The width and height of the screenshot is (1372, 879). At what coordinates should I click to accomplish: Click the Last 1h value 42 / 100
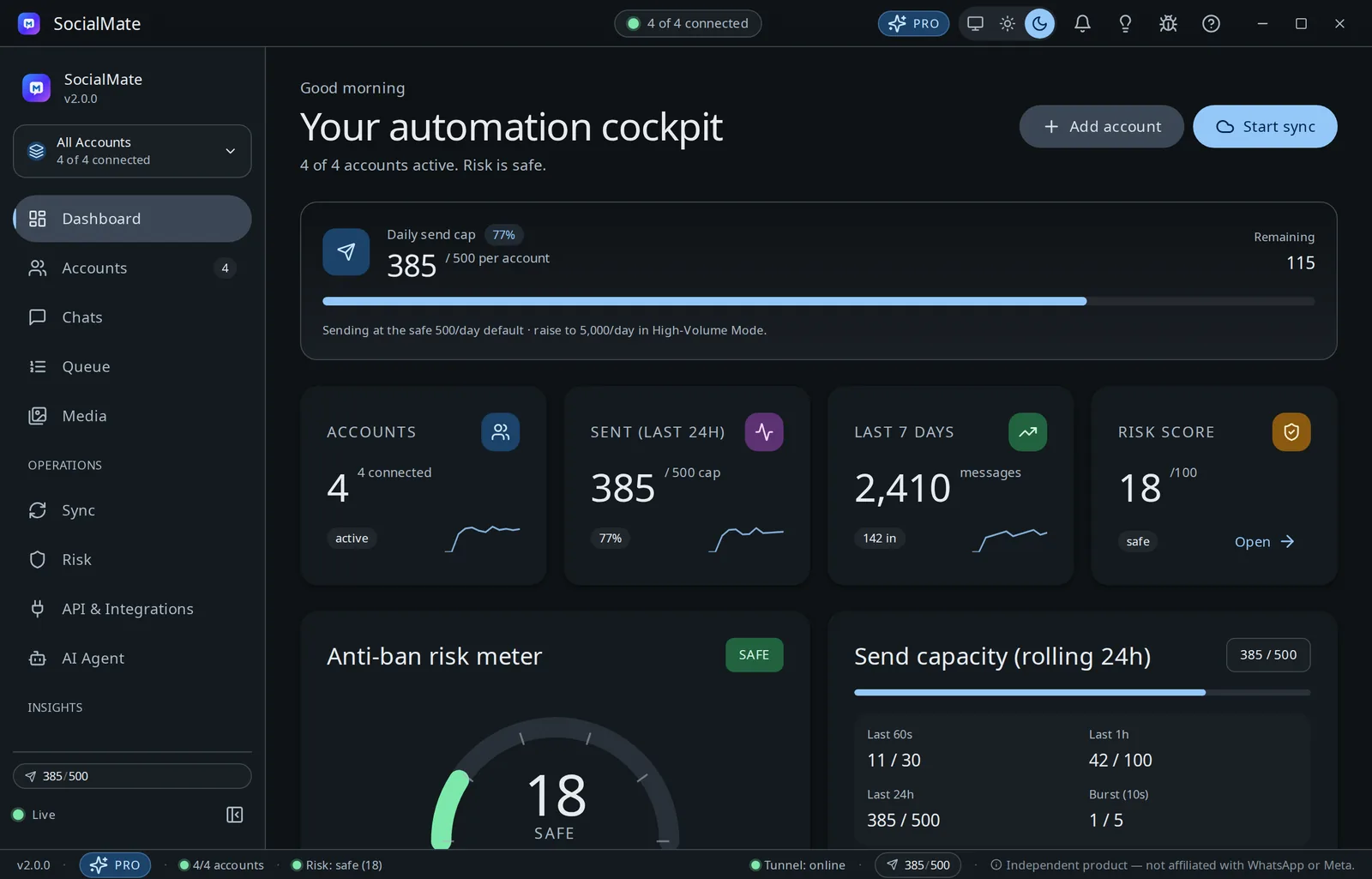click(1120, 760)
